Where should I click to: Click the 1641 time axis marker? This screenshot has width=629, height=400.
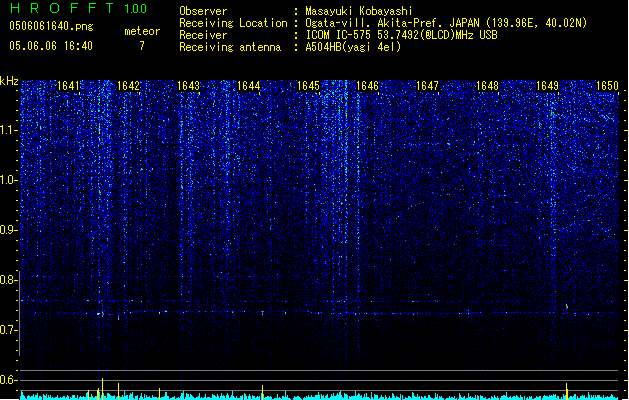(x=68, y=86)
